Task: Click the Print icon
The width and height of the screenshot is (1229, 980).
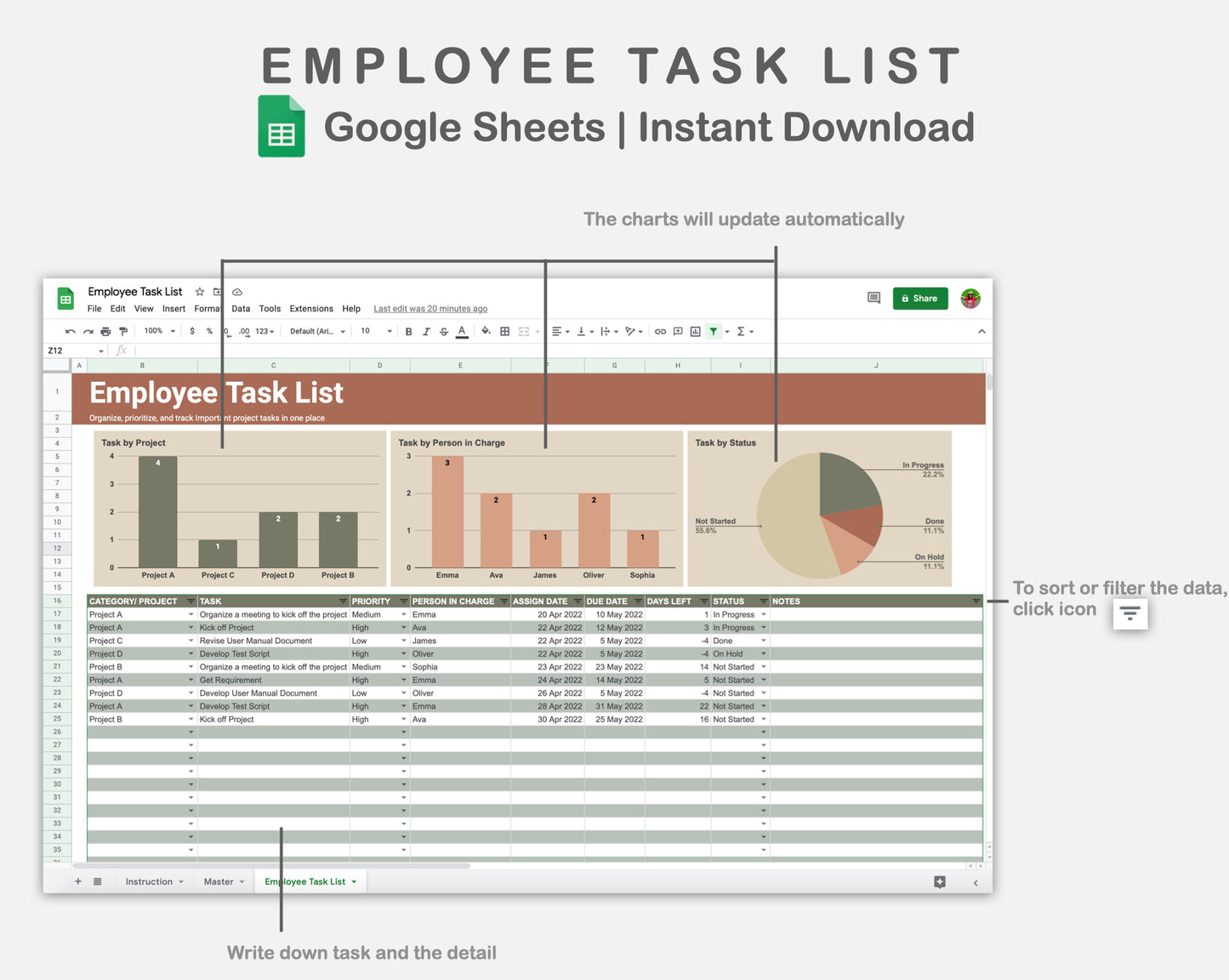Action: click(x=105, y=331)
